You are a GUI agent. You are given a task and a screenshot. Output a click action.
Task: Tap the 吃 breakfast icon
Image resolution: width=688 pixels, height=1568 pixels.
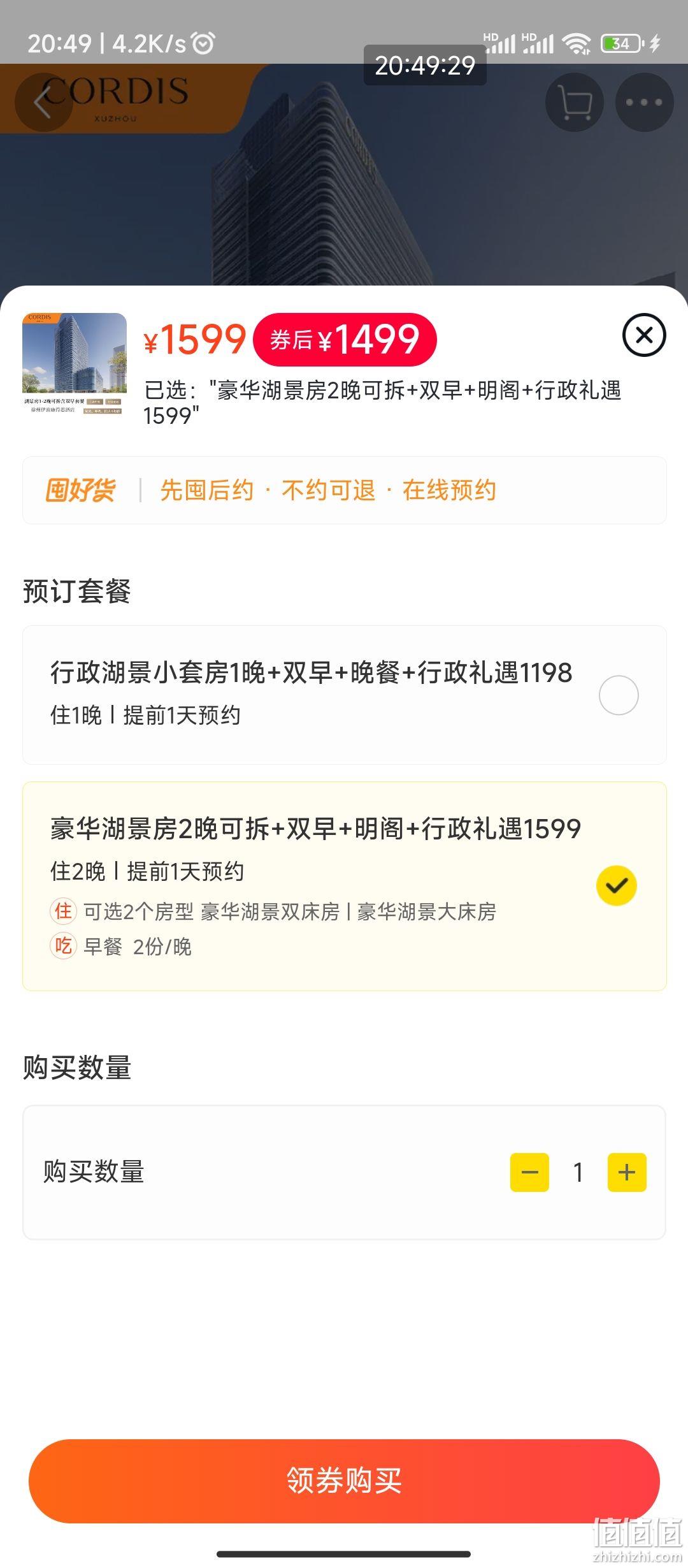63,946
